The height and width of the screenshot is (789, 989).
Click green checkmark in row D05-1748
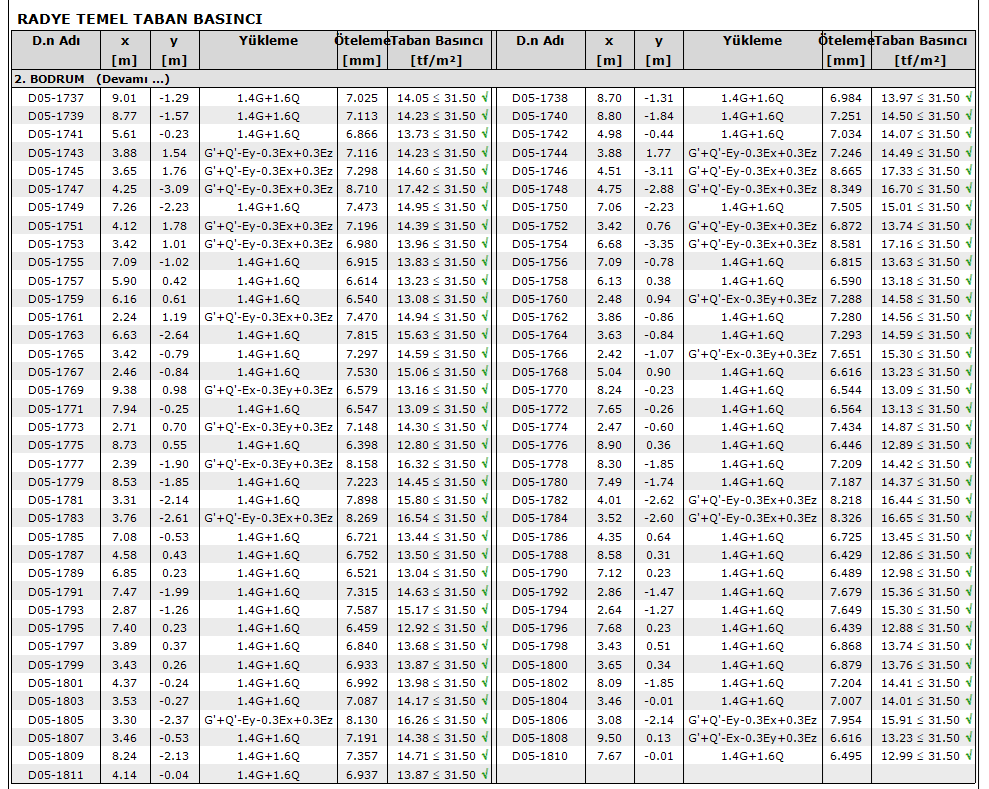tap(969, 189)
